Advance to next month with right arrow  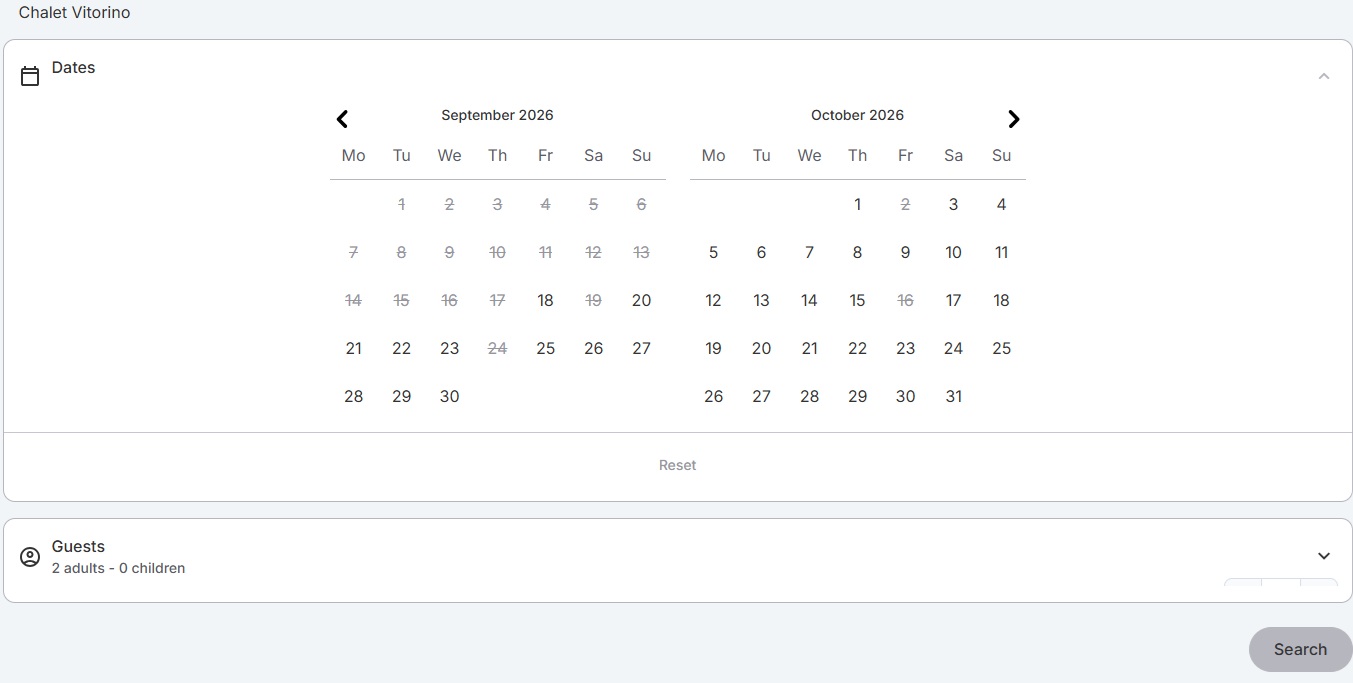tap(1014, 119)
